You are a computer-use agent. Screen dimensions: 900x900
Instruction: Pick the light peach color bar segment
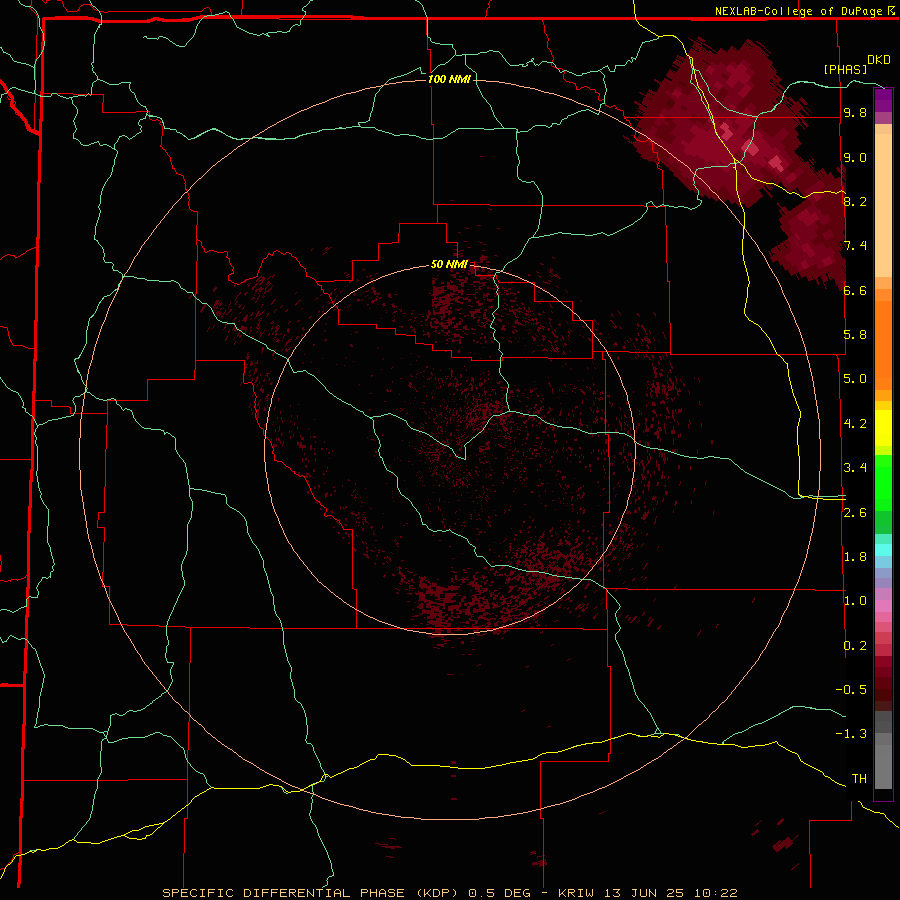coord(883,207)
